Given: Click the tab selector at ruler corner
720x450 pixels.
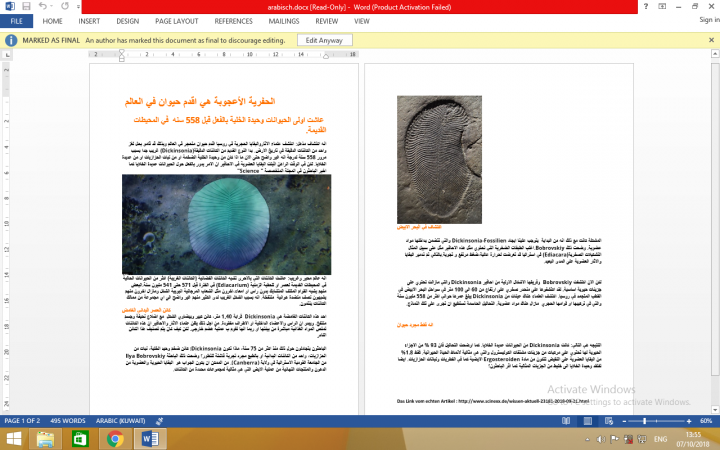Looking at the screenshot, I should [7, 55].
